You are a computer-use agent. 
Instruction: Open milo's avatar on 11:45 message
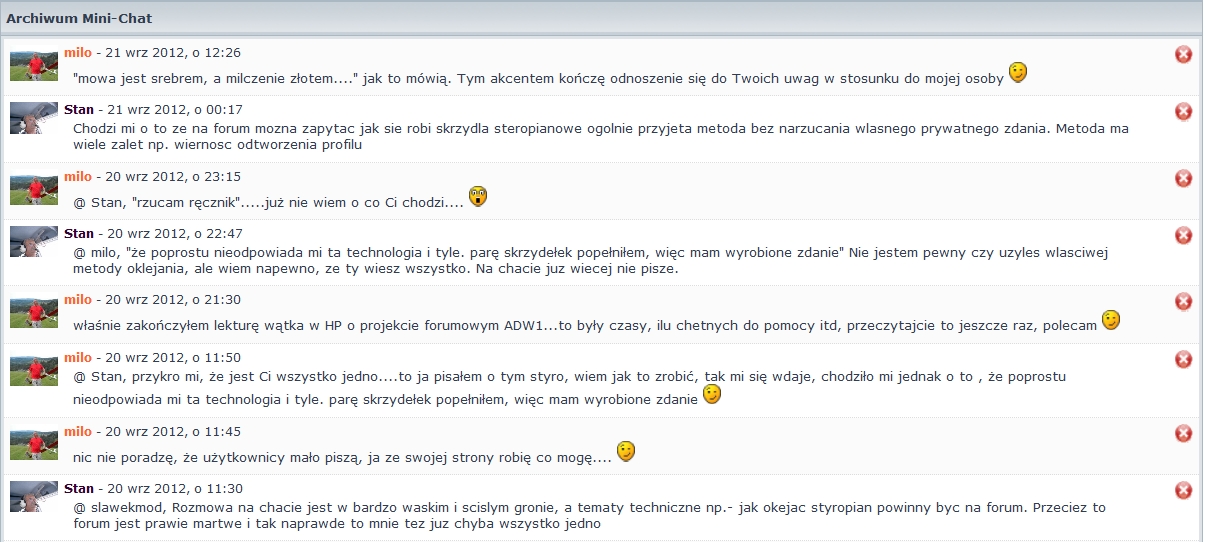[x=34, y=444]
